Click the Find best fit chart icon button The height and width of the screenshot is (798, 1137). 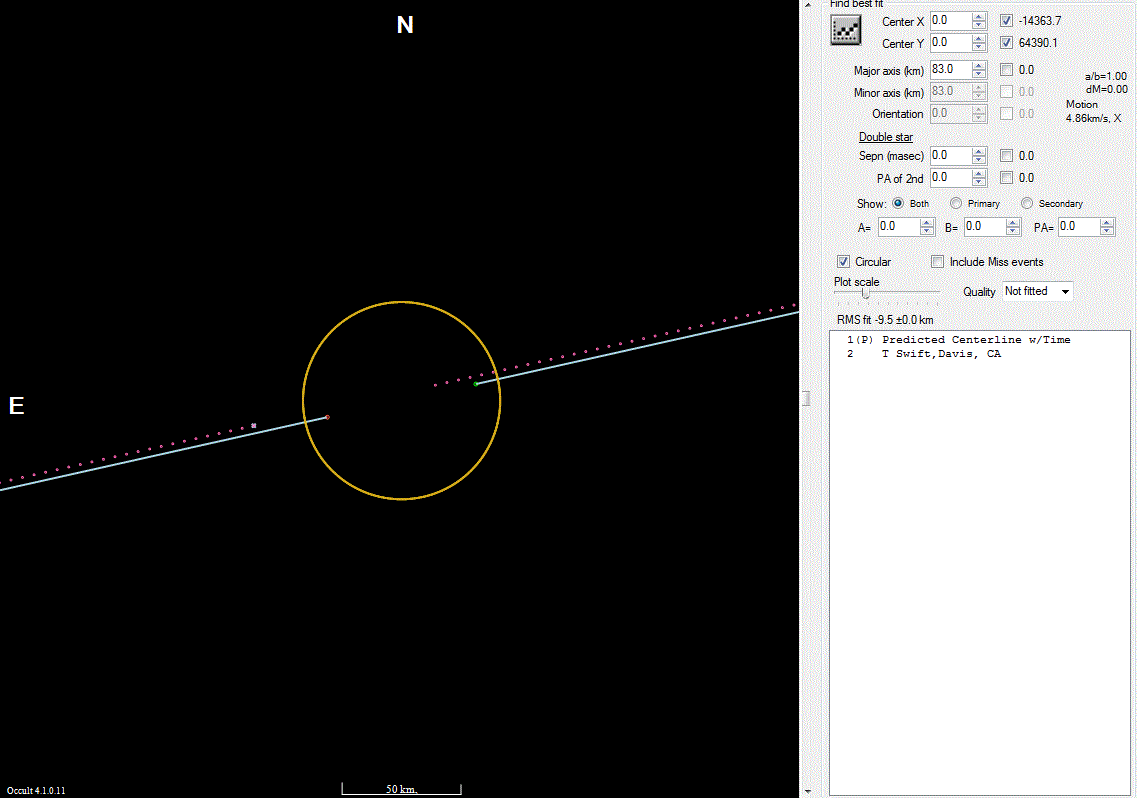(845, 30)
